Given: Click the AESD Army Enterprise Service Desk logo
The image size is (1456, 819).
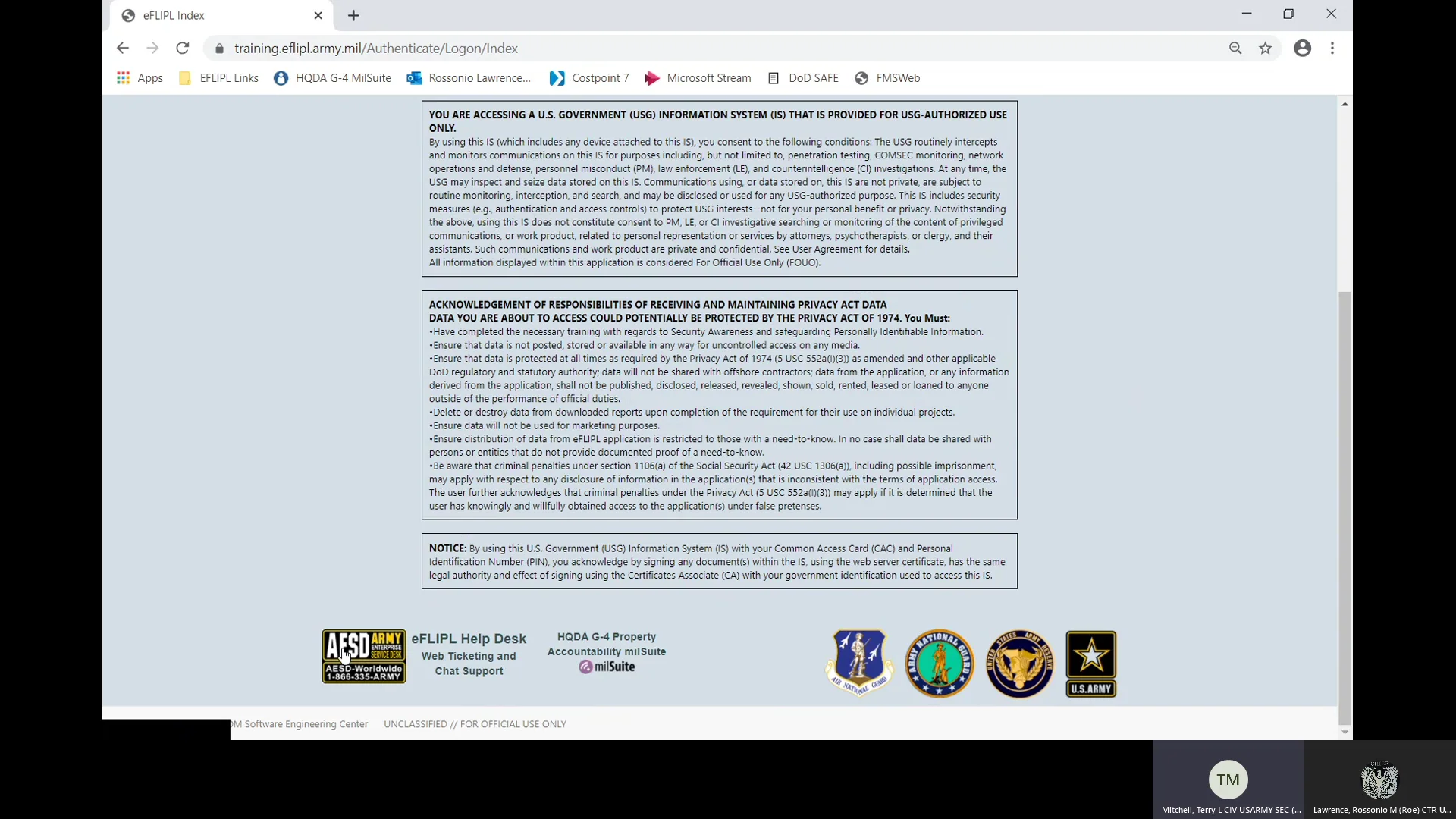Looking at the screenshot, I should 364,655.
